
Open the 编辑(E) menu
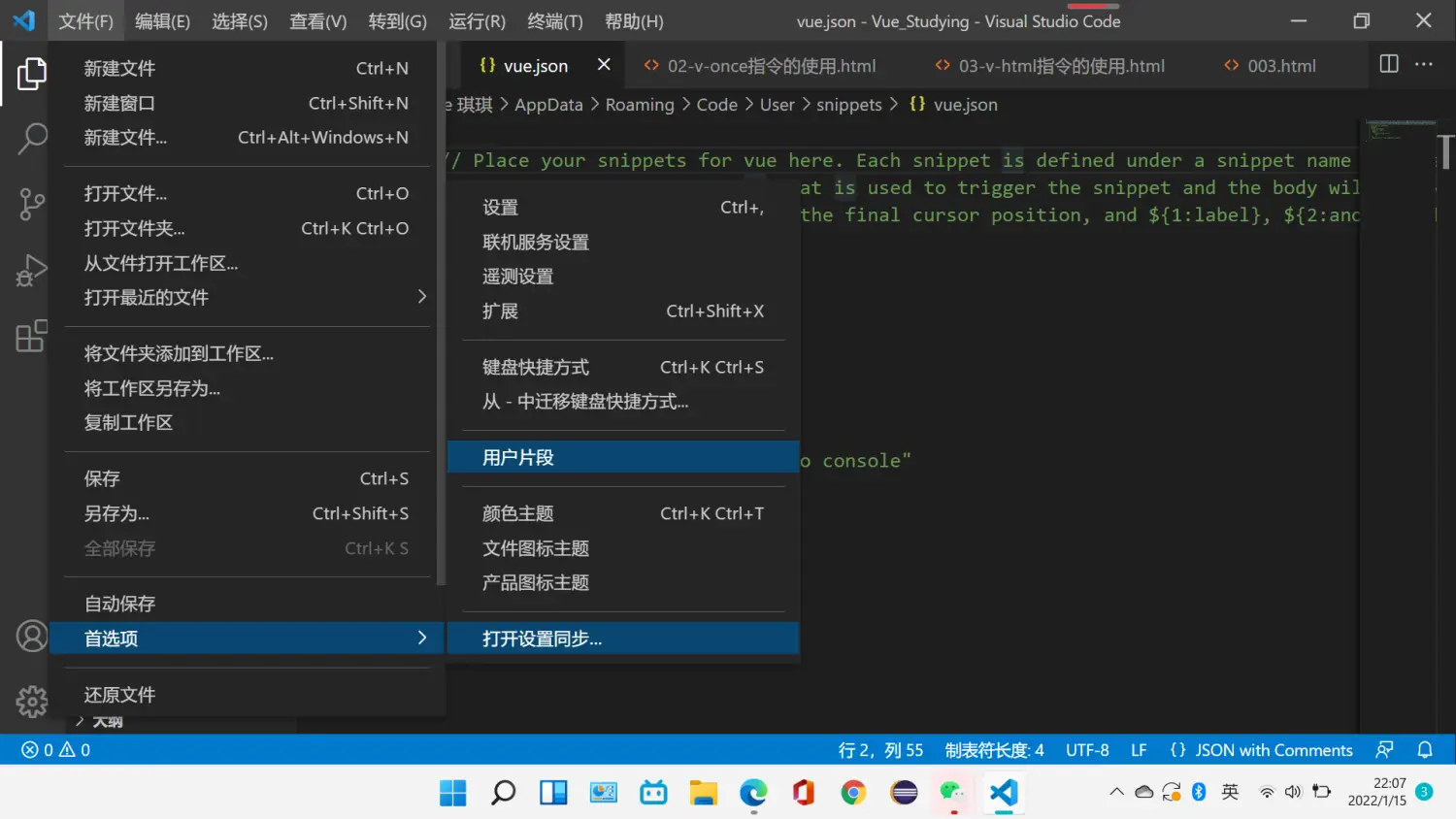(x=162, y=21)
